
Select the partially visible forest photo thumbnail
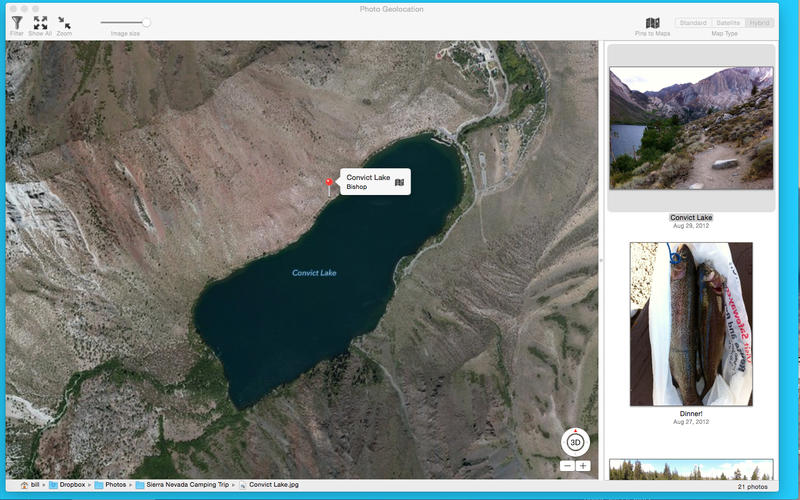pyautogui.click(x=691, y=469)
